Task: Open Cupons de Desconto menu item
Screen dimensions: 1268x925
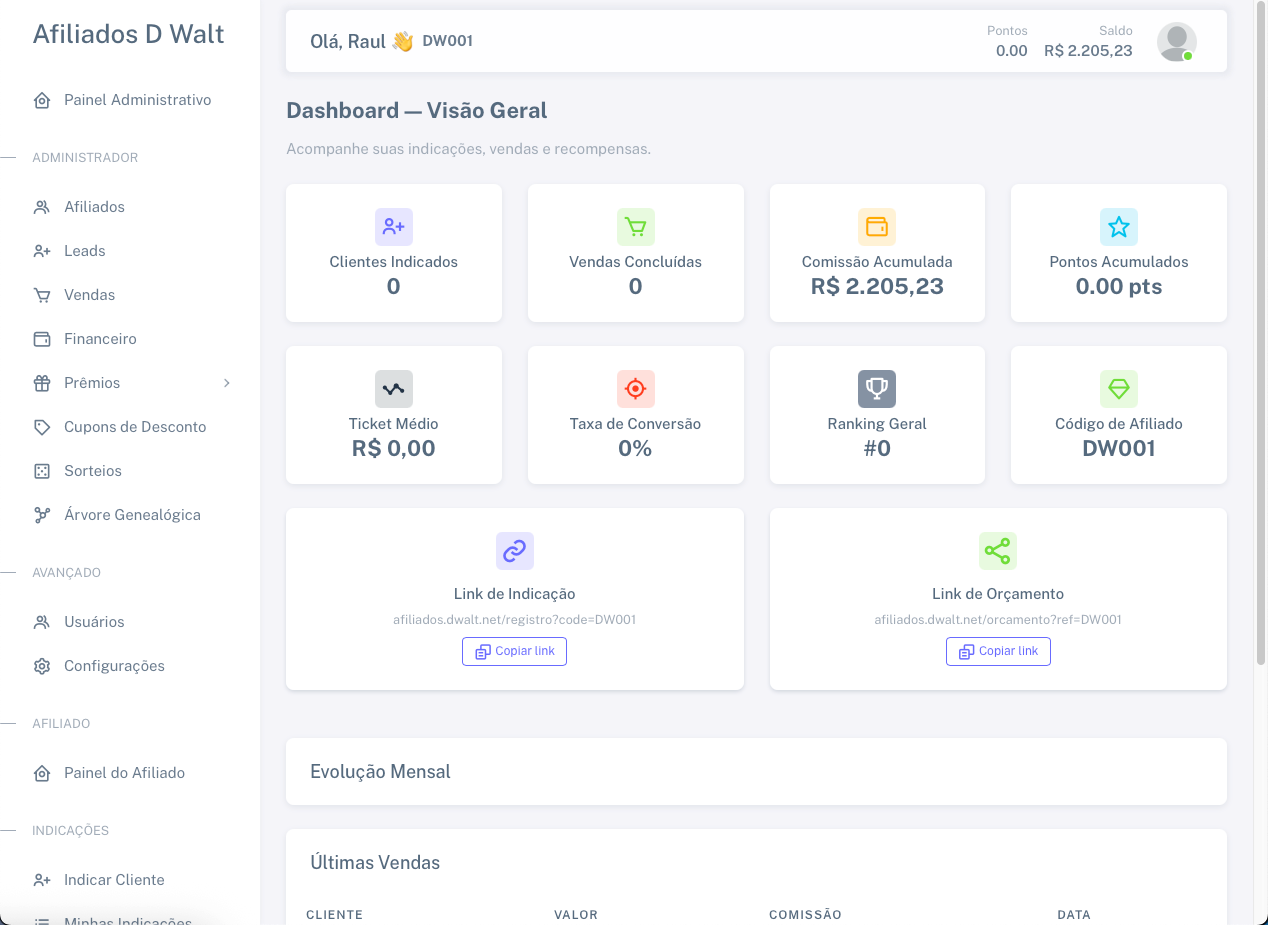Action: [134, 427]
